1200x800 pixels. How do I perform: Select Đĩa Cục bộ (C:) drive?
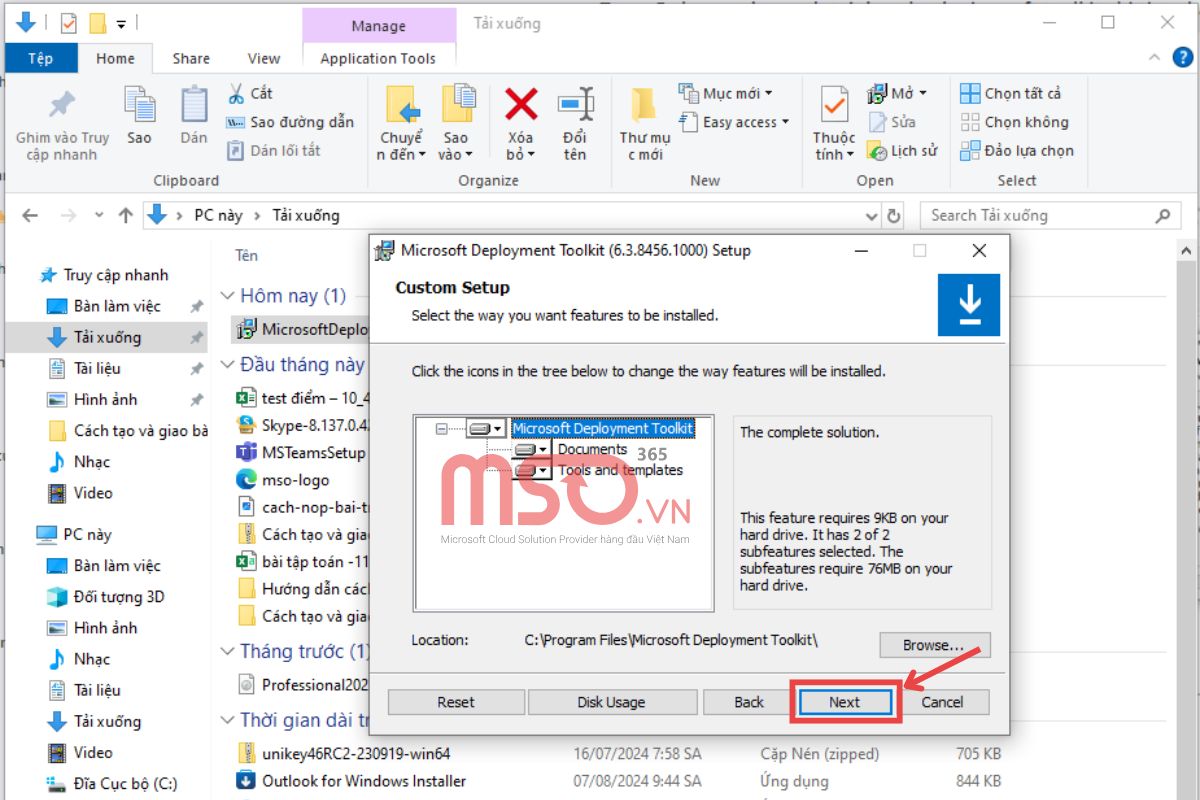click(x=125, y=784)
